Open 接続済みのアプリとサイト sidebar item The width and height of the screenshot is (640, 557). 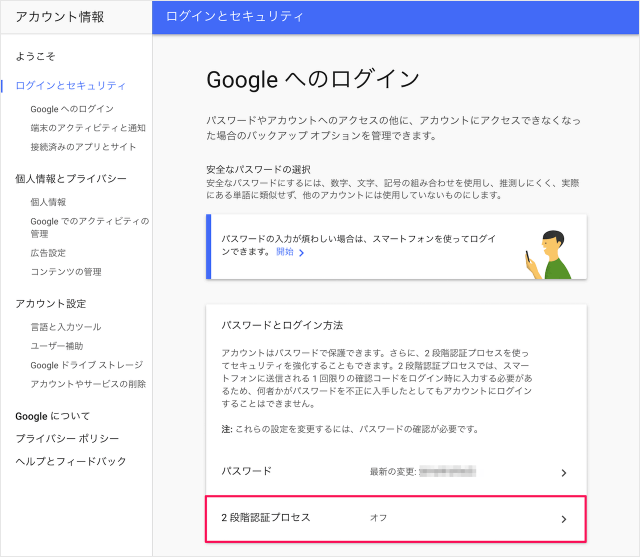click(x=83, y=146)
